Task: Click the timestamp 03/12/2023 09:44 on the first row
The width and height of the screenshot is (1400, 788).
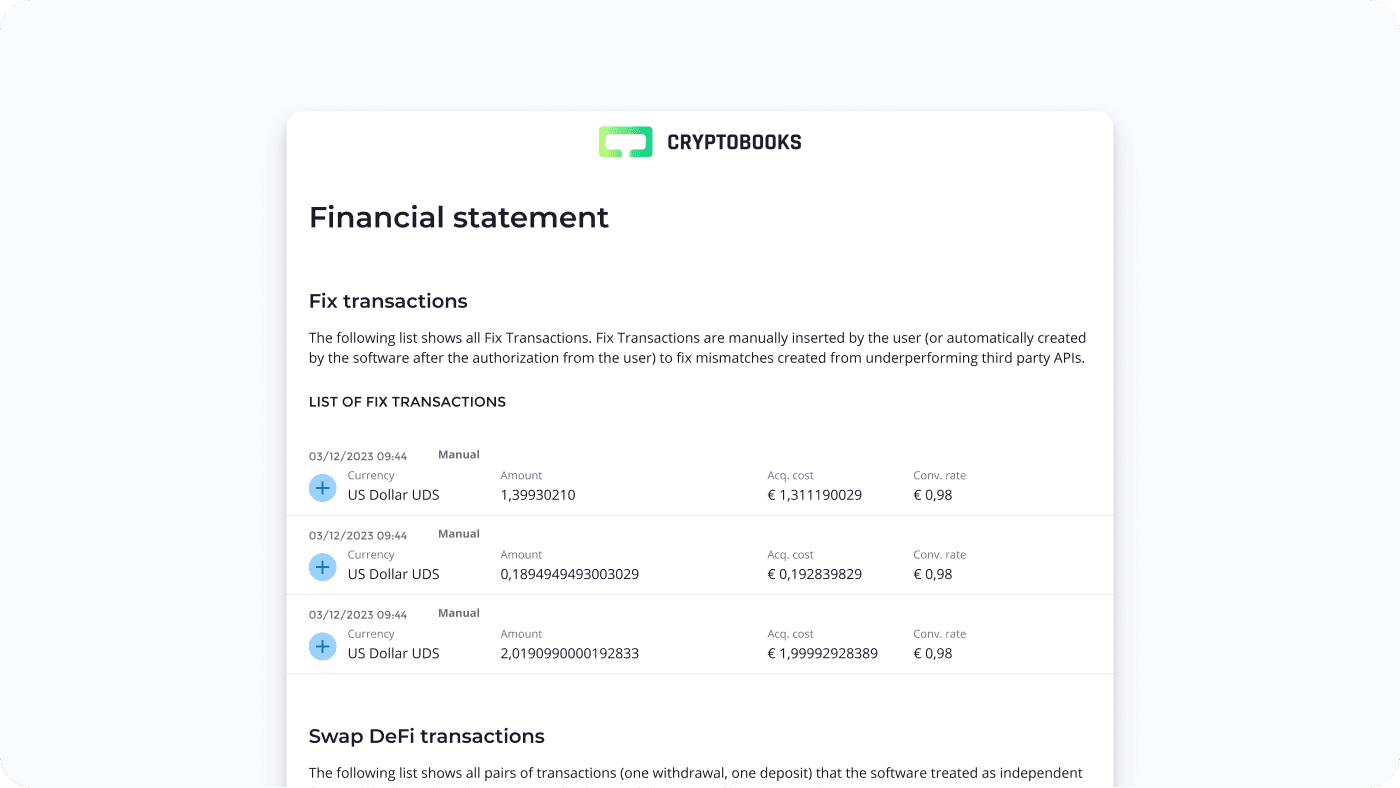Action: coord(358,455)
